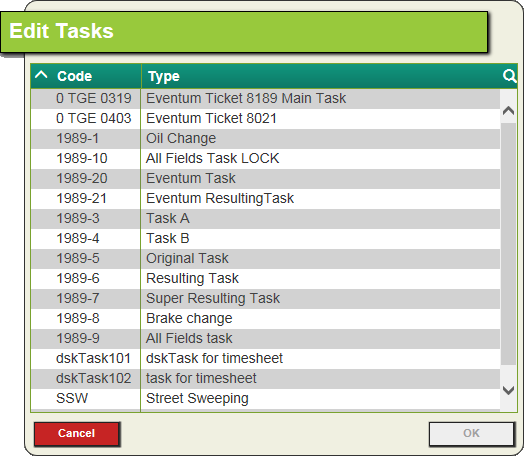Select code dskTask102
Image resolution: width=524 pixels, height=456 pixels.
94,379
